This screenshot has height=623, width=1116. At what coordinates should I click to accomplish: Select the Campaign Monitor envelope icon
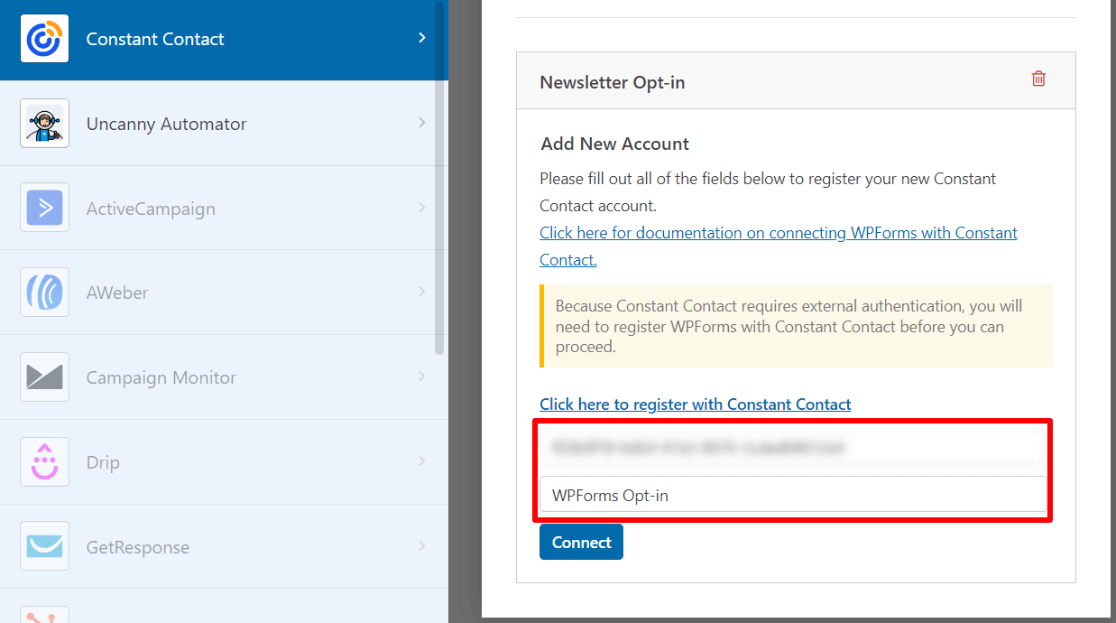[42, 377]
